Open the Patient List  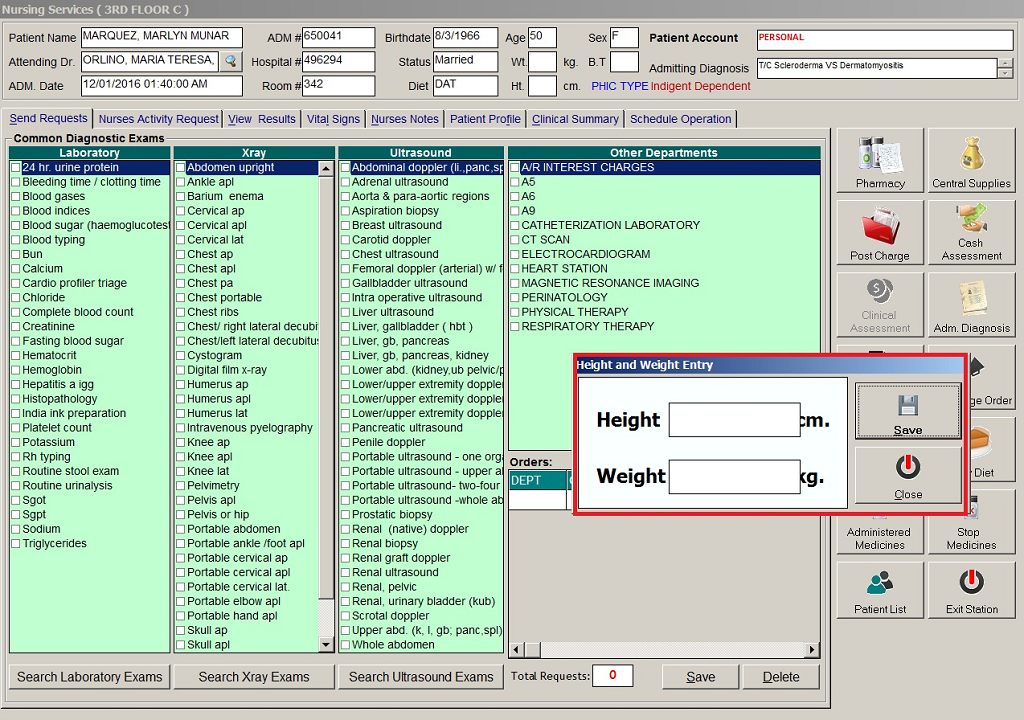pyautogui.click(x=880, y=589)
